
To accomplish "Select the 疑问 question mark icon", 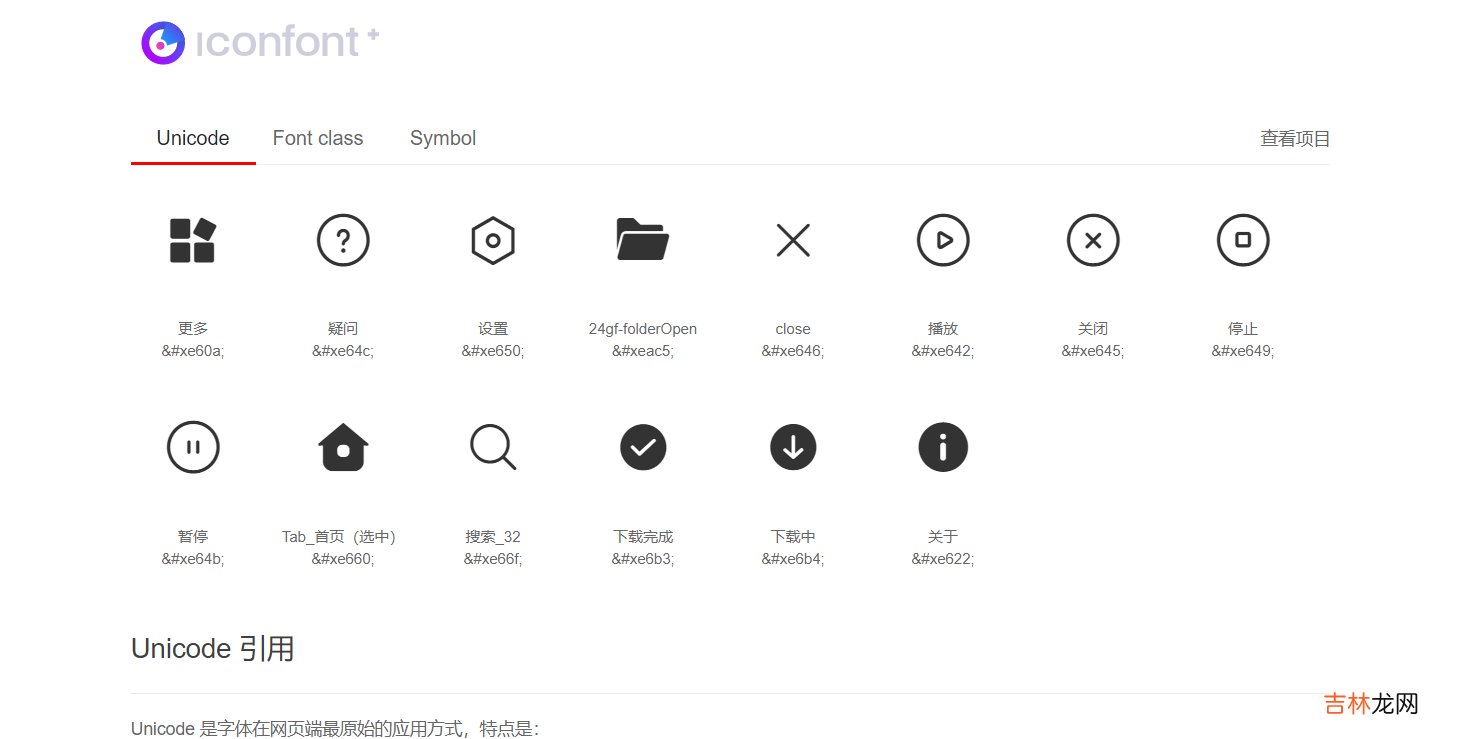I will pos(343,240).
